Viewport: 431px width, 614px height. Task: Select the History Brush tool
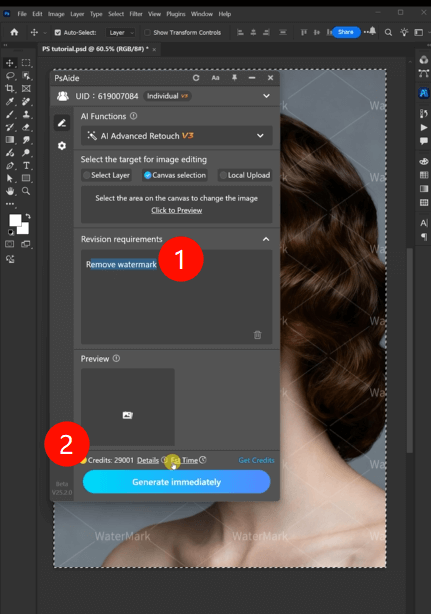(x=9, y=127)
